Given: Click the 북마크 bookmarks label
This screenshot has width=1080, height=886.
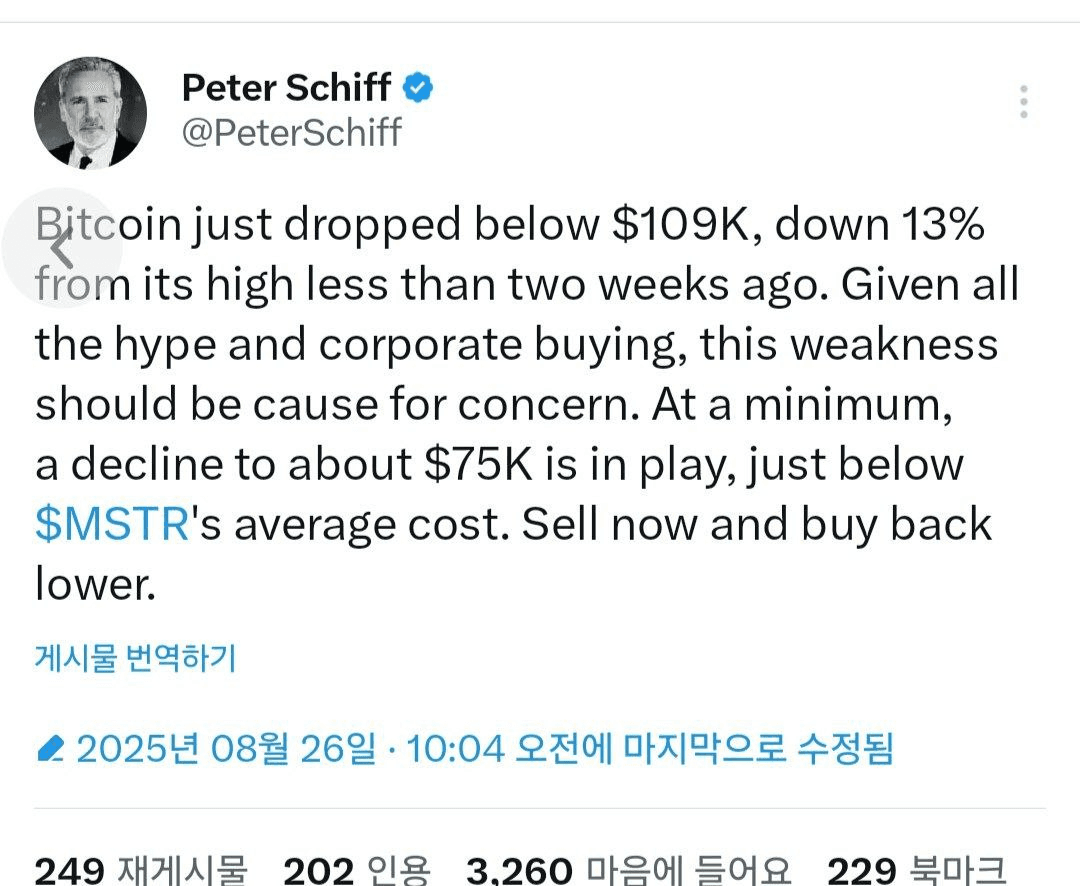Looking at the screenshot, I should pos(957,871).
